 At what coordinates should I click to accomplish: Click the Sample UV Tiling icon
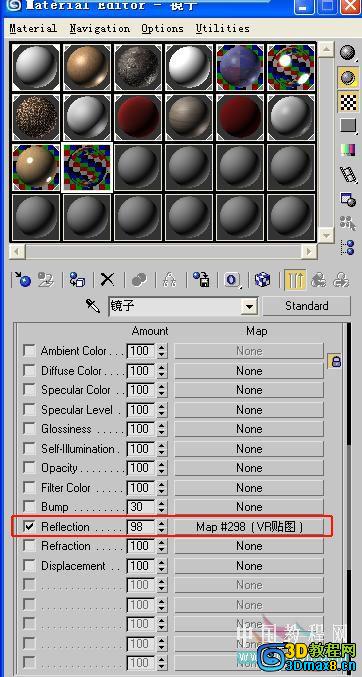point(348,126)
